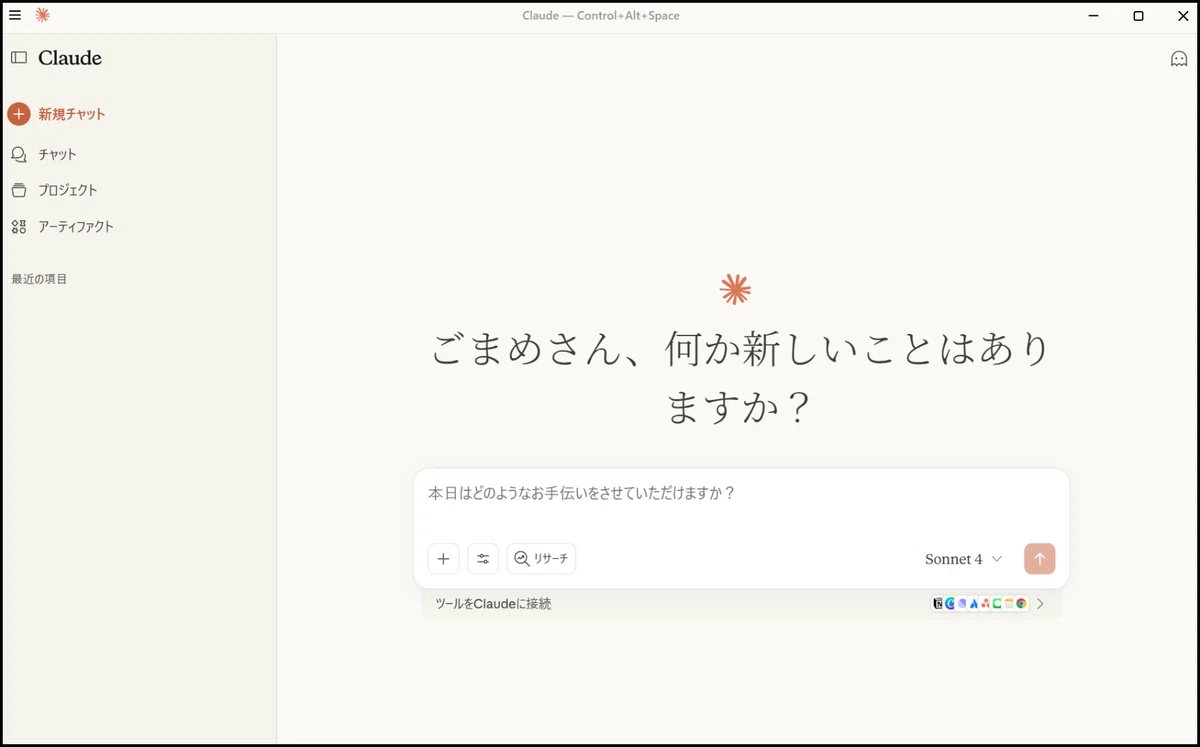Collapse the sidebar with the panel icon

(x=19, y=58)
